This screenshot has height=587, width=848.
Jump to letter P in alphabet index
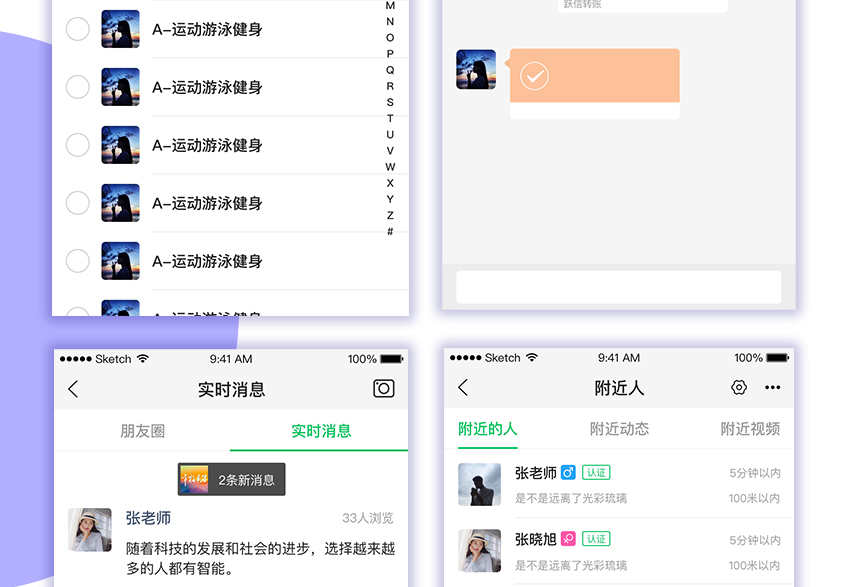pyautogui.click(x=390, y=54)
